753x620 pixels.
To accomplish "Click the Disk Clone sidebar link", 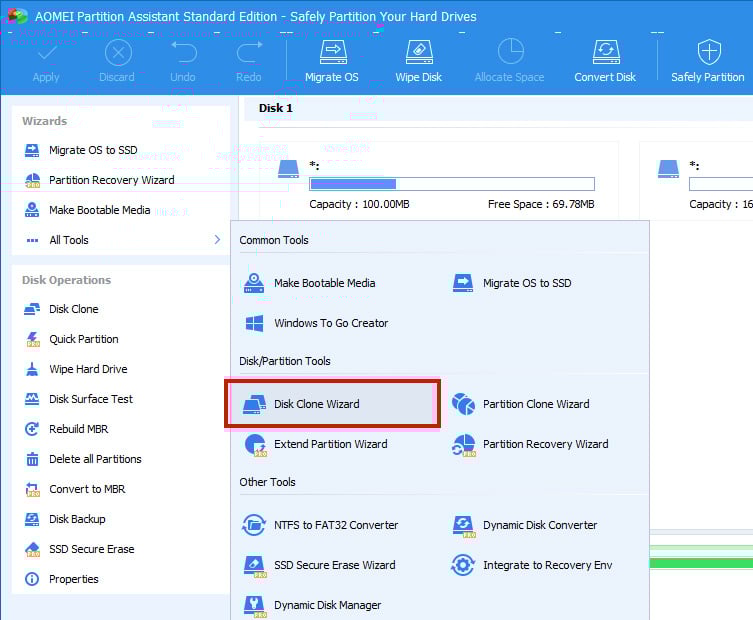I will [73, 309].
